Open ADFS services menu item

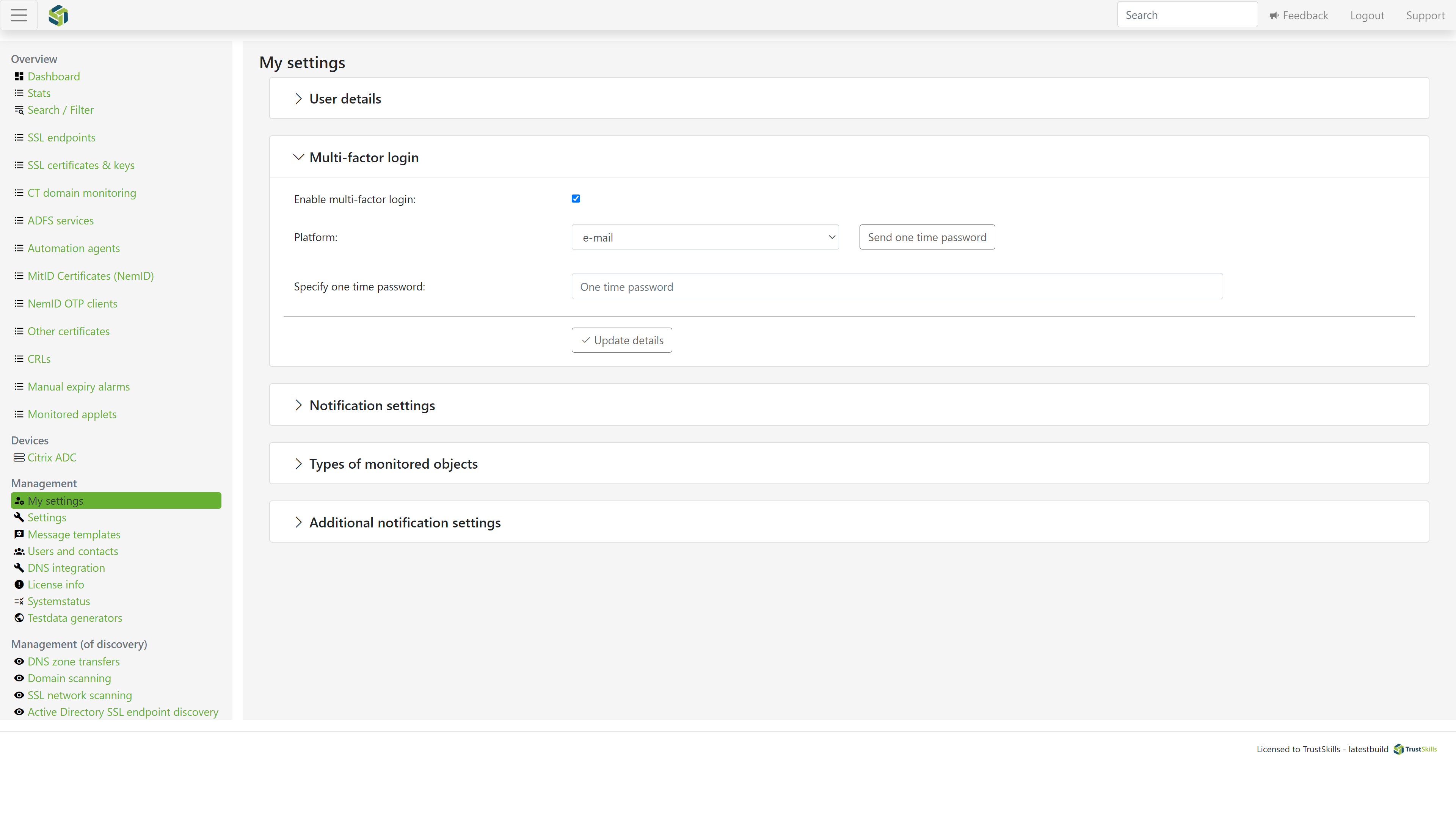pos(61,220)
